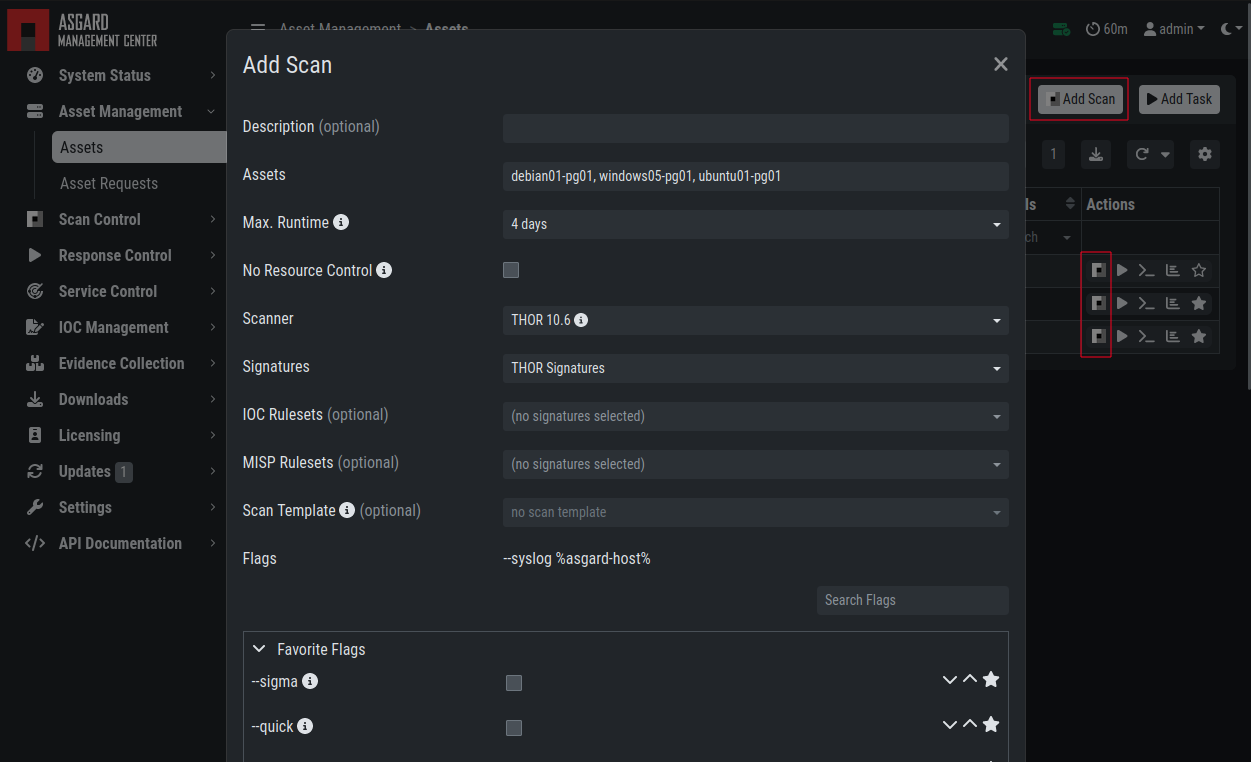Expand System Status in sidebar
The width and height of the screenshot is (1251, 762).
(120, 75)
